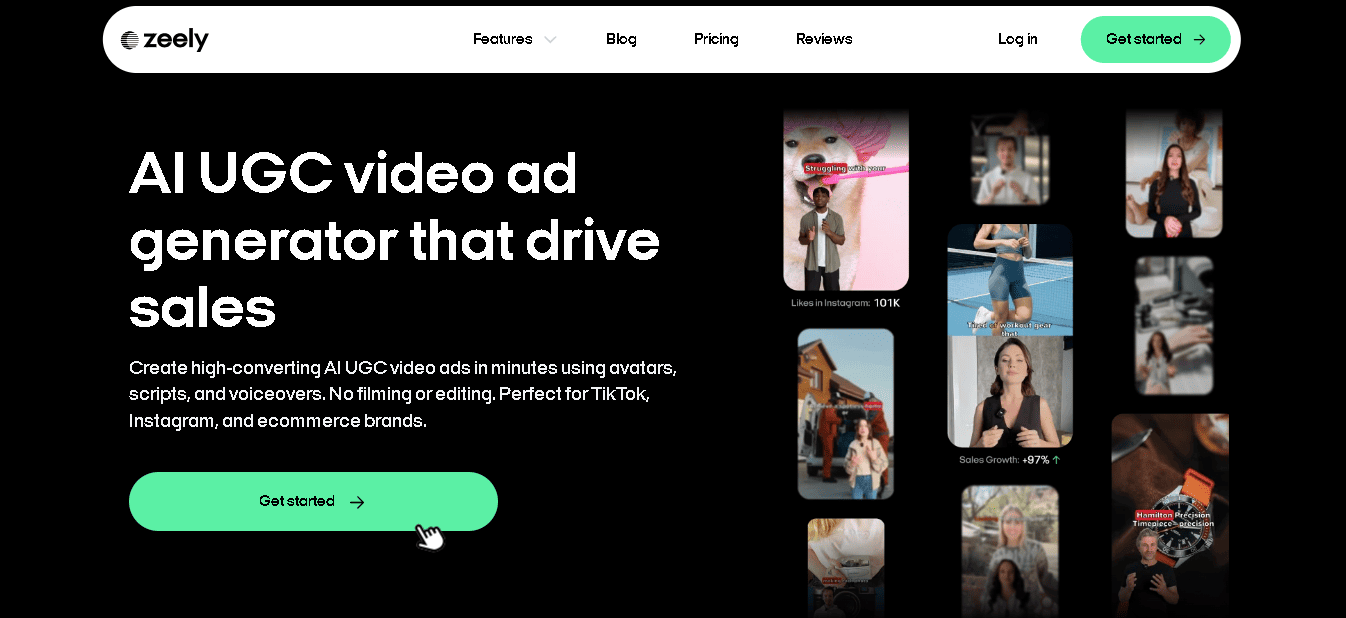Click the camera unboxing video thumbnail

pos(845,570)
